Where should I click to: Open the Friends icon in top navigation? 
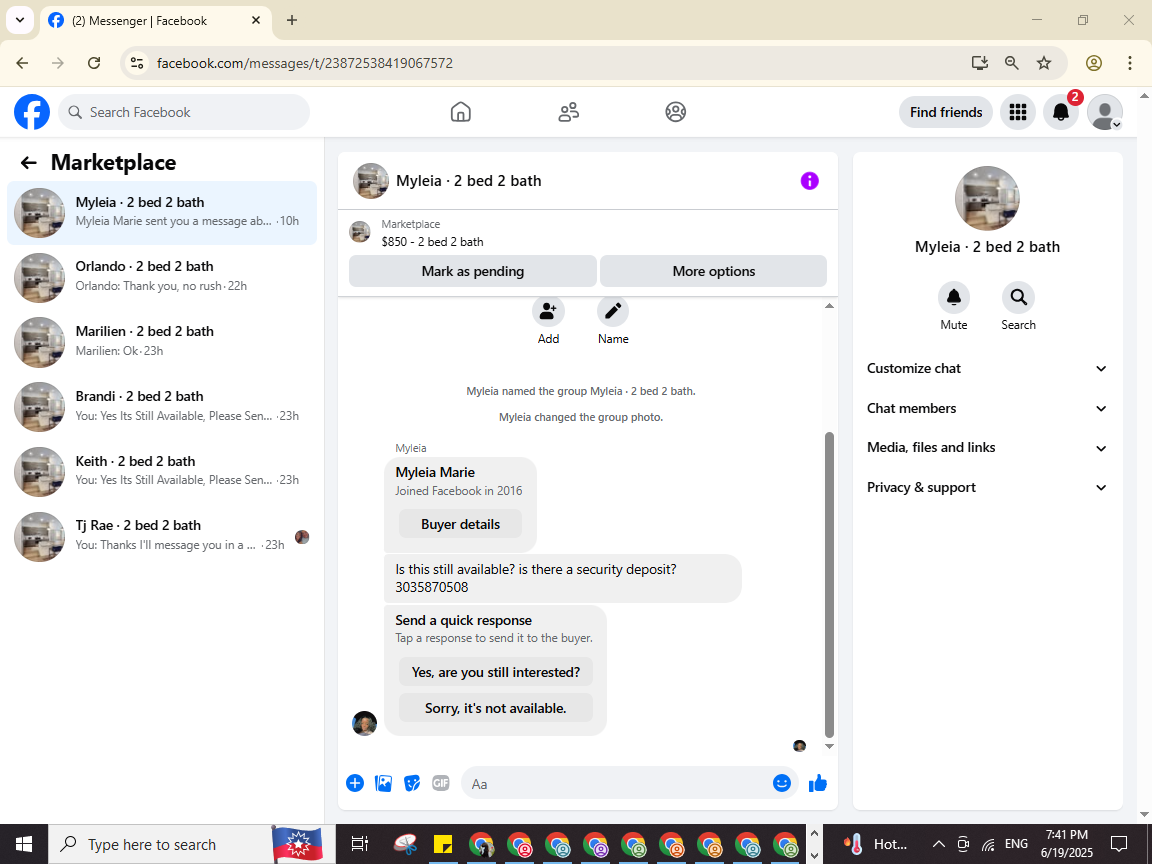click(x=569, y=112)
